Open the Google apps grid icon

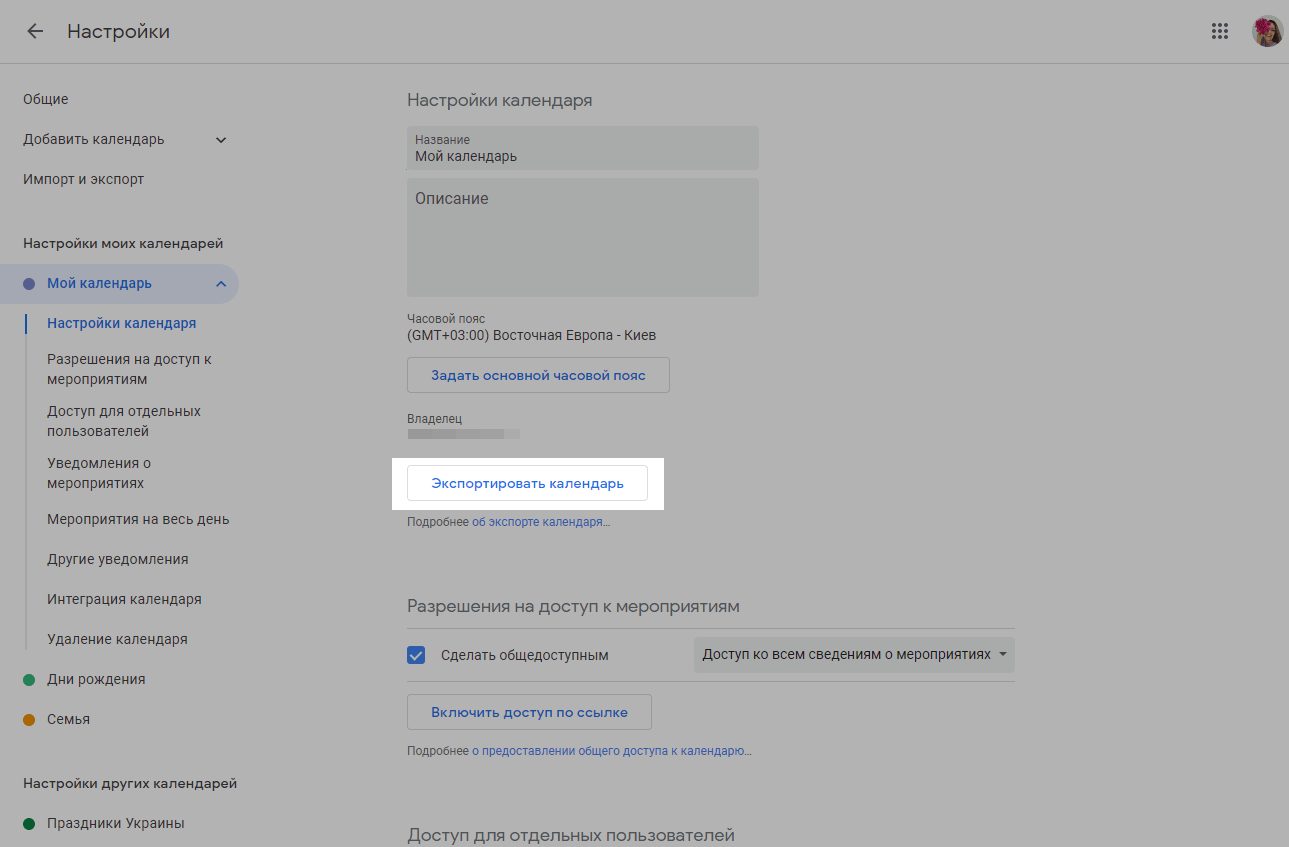(1219, 31)
